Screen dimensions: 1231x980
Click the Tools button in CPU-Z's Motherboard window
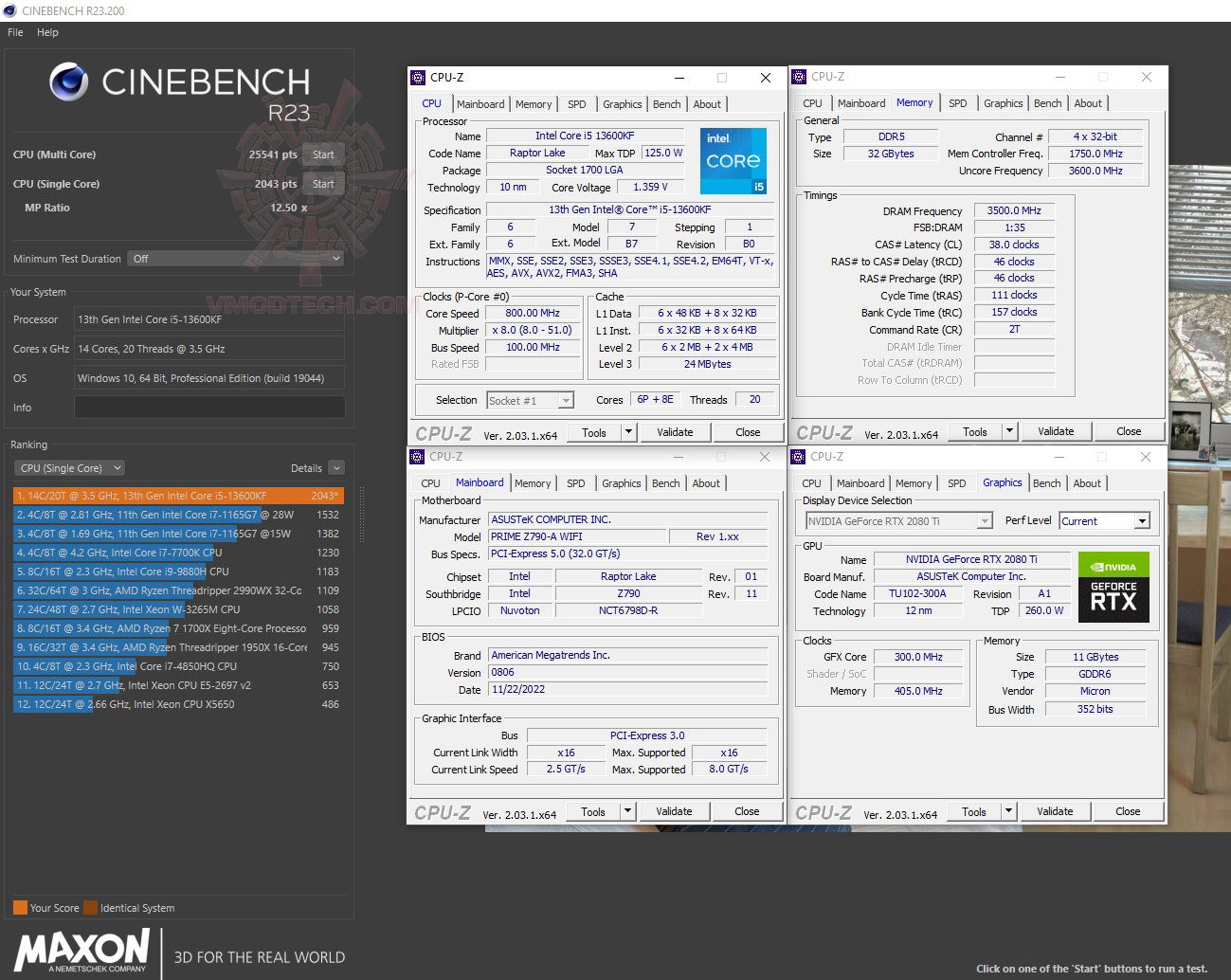click(593, 811)
